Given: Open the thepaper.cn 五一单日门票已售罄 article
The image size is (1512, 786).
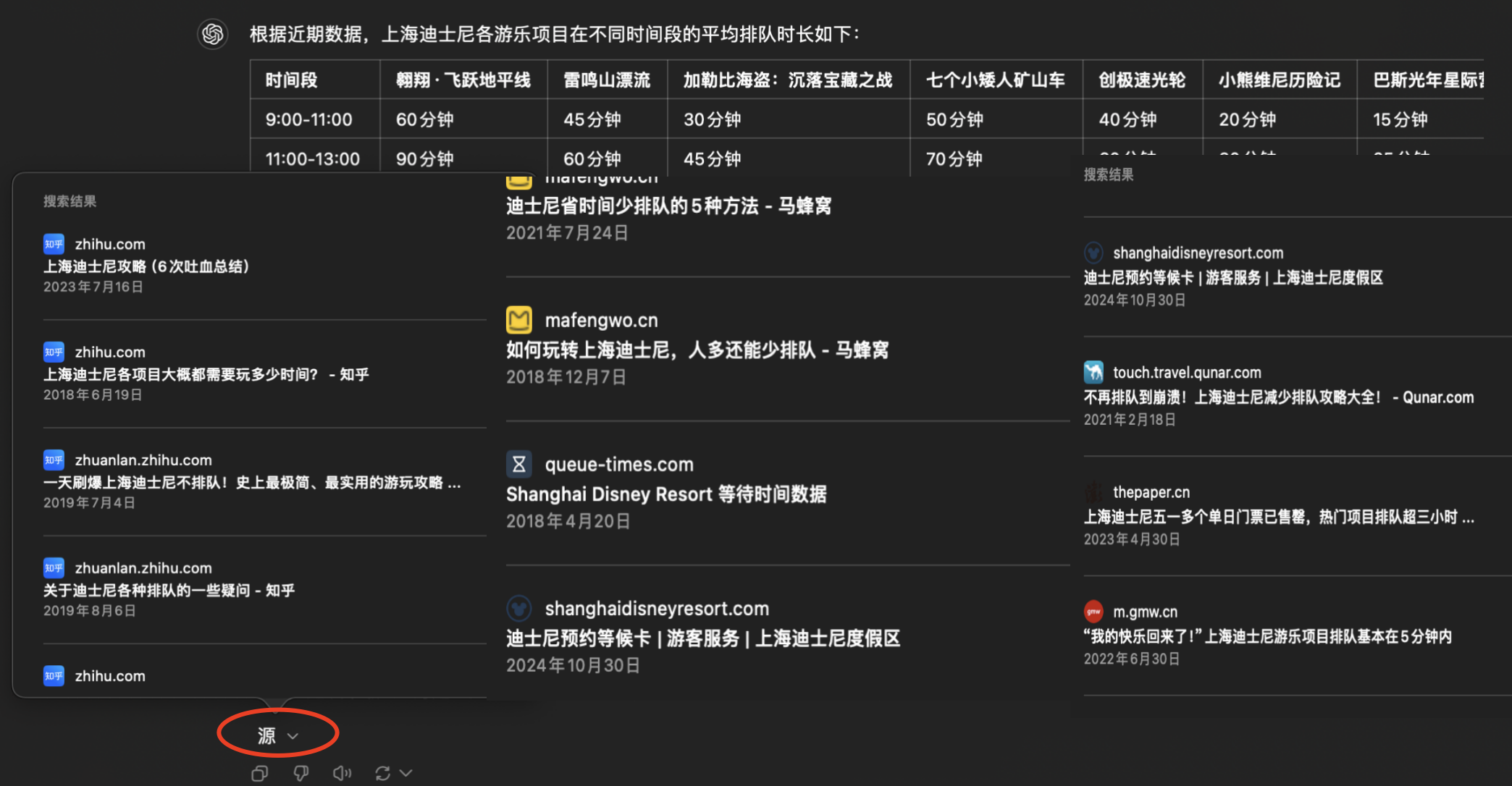Looking at the screenshot, I should pyautogui.click(x=1278, y=517).
